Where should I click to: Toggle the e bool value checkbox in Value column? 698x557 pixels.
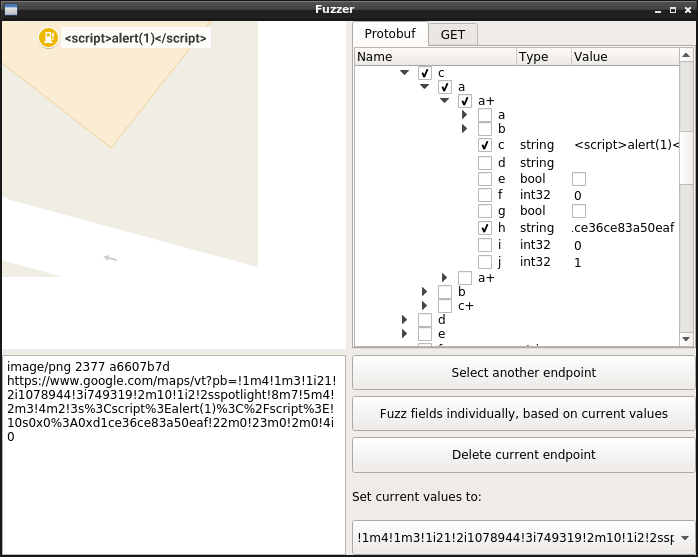[579, 179]
